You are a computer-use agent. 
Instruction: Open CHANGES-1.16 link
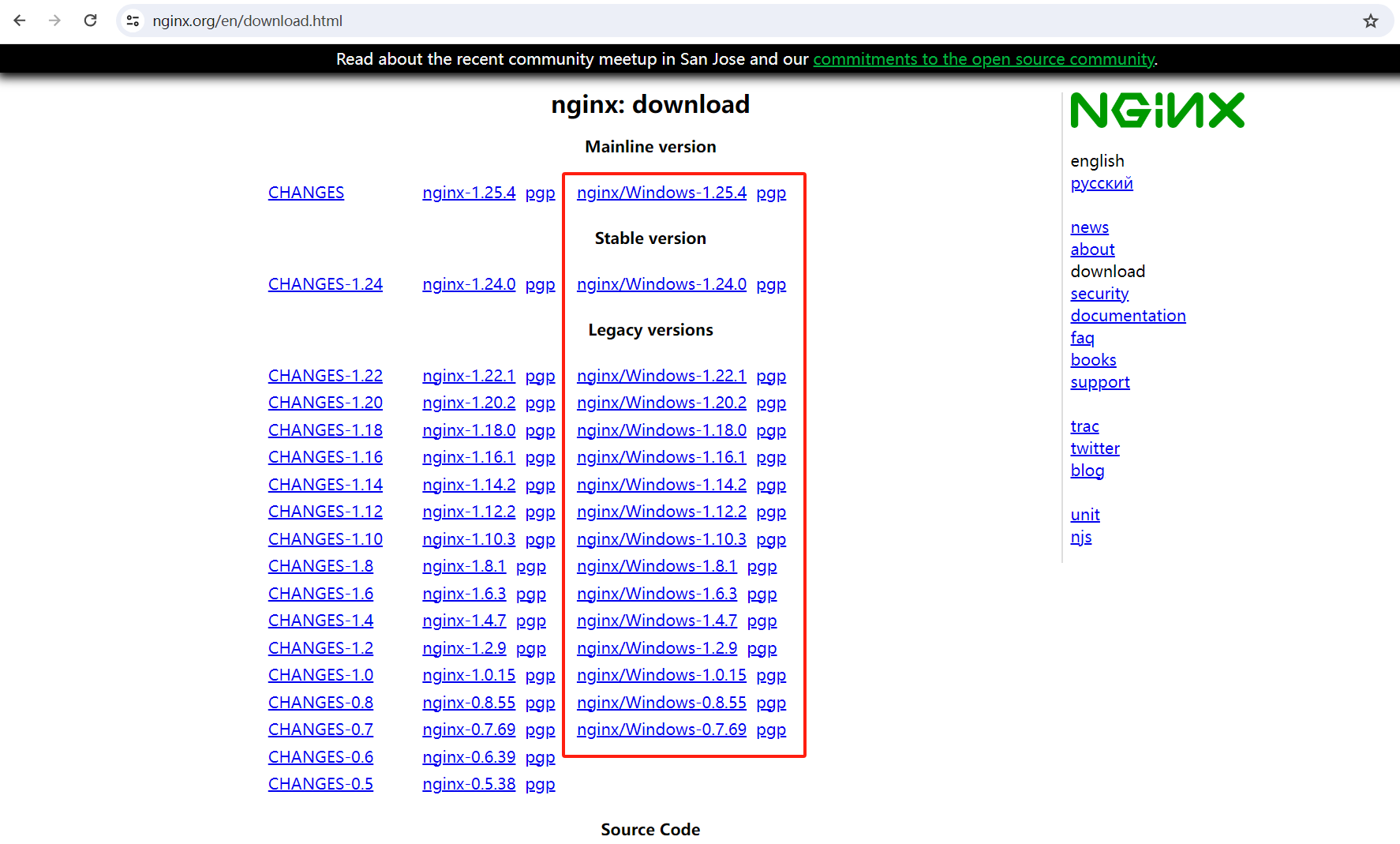pyautogui.click(x=325, y=457)
